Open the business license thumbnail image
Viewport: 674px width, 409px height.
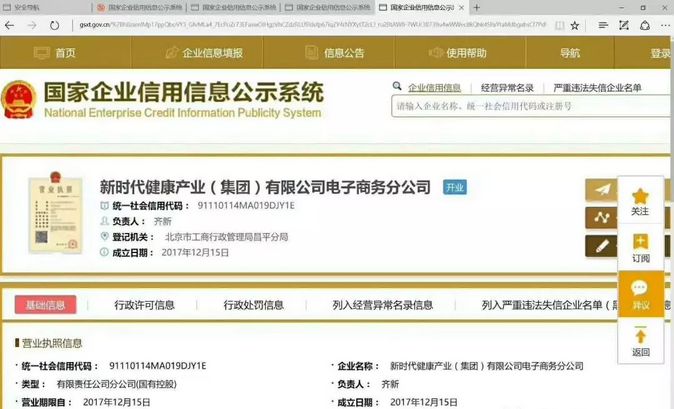tap(55, 212)
